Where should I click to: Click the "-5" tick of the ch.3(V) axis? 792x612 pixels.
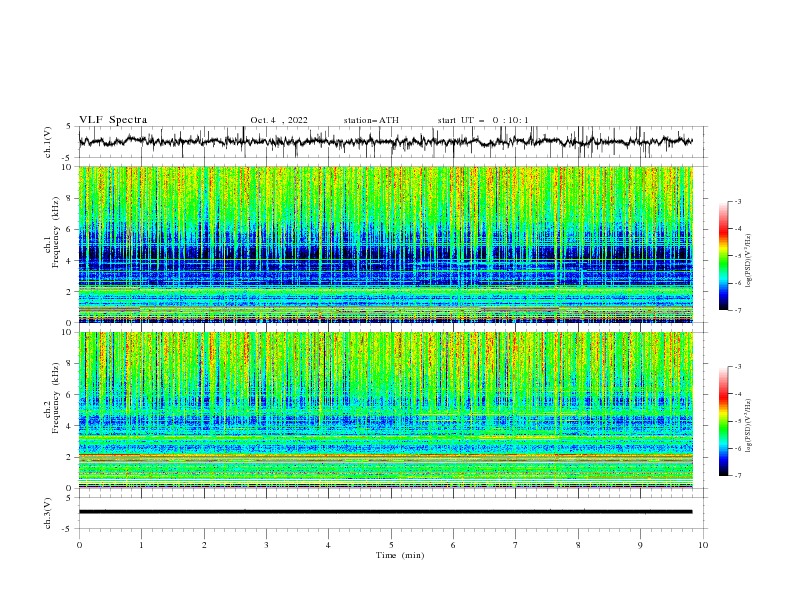click(68, 529)
